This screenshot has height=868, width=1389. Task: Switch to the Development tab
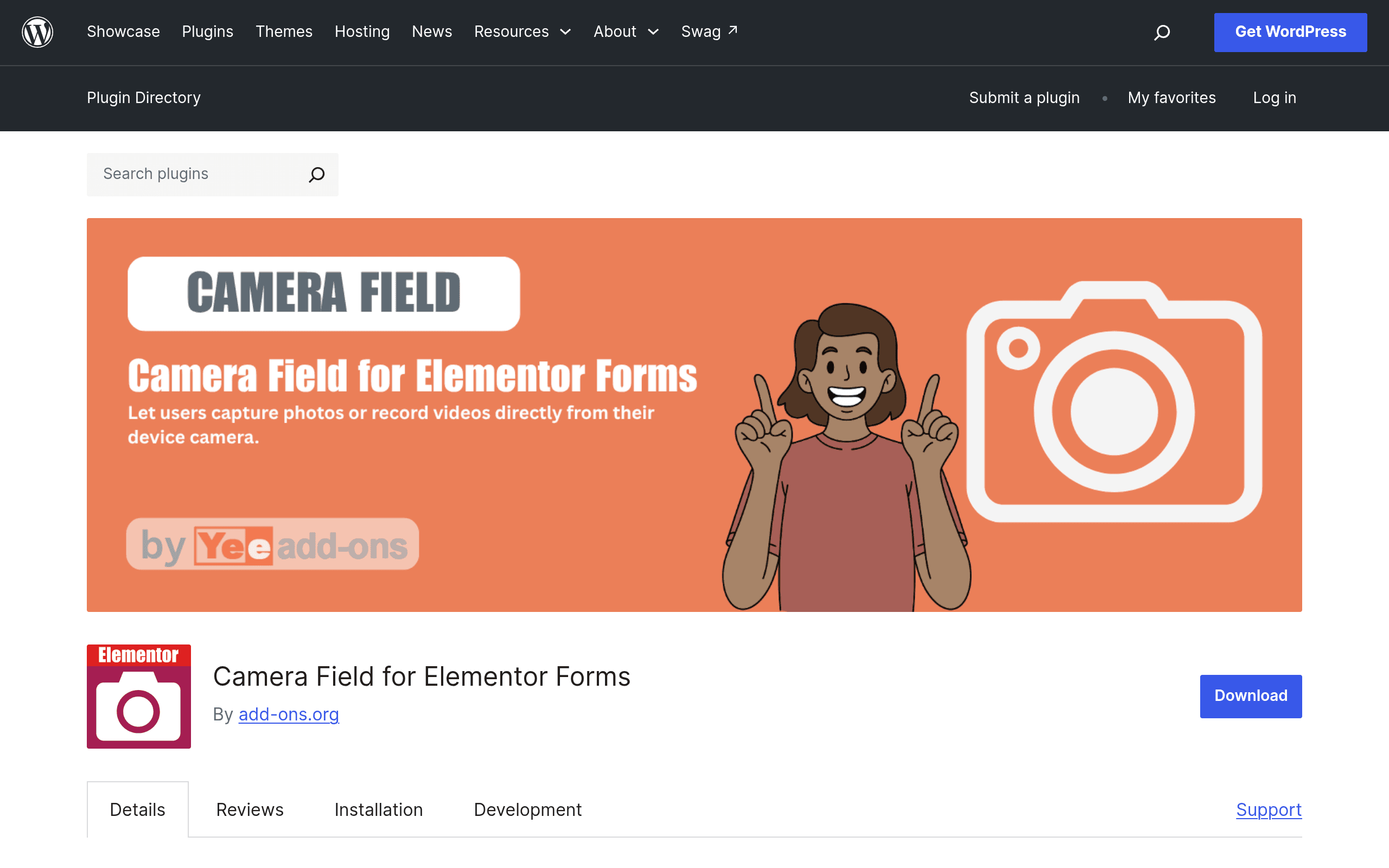[527, 809]
